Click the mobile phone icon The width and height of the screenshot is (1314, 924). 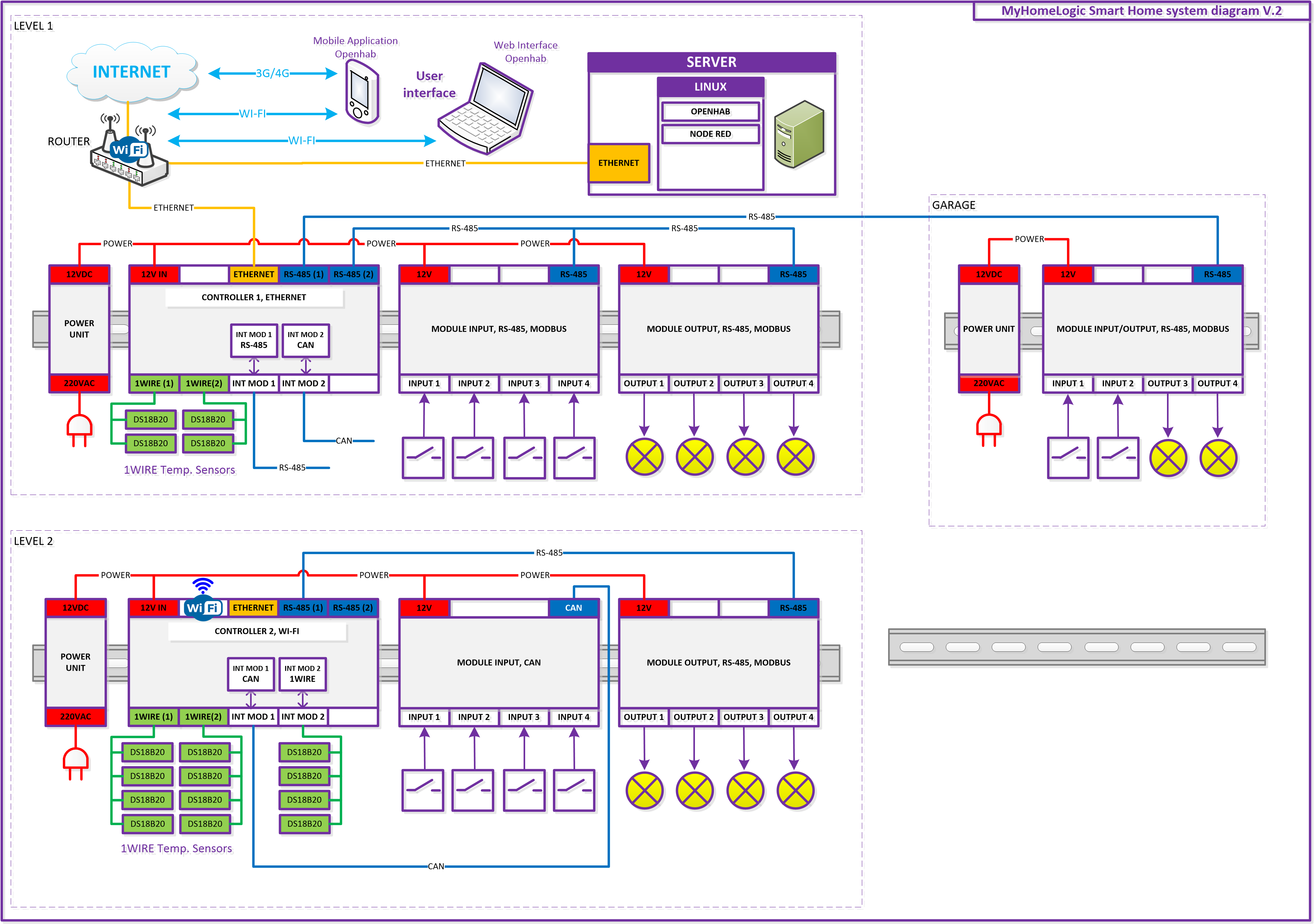[x=362, y=93]
